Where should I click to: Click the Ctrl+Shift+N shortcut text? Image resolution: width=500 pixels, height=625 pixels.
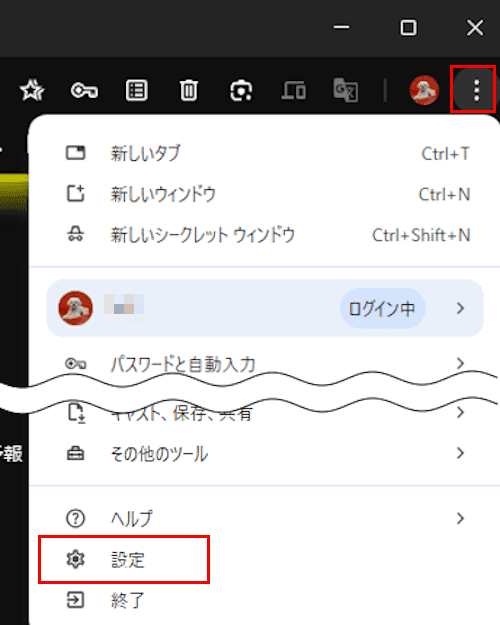[421, 235]
